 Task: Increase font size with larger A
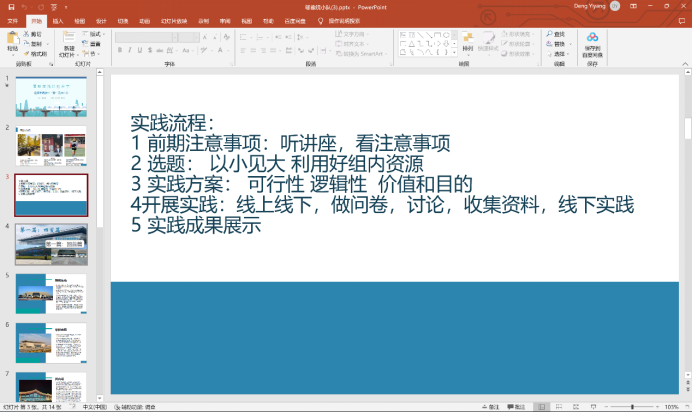(205, 37)
